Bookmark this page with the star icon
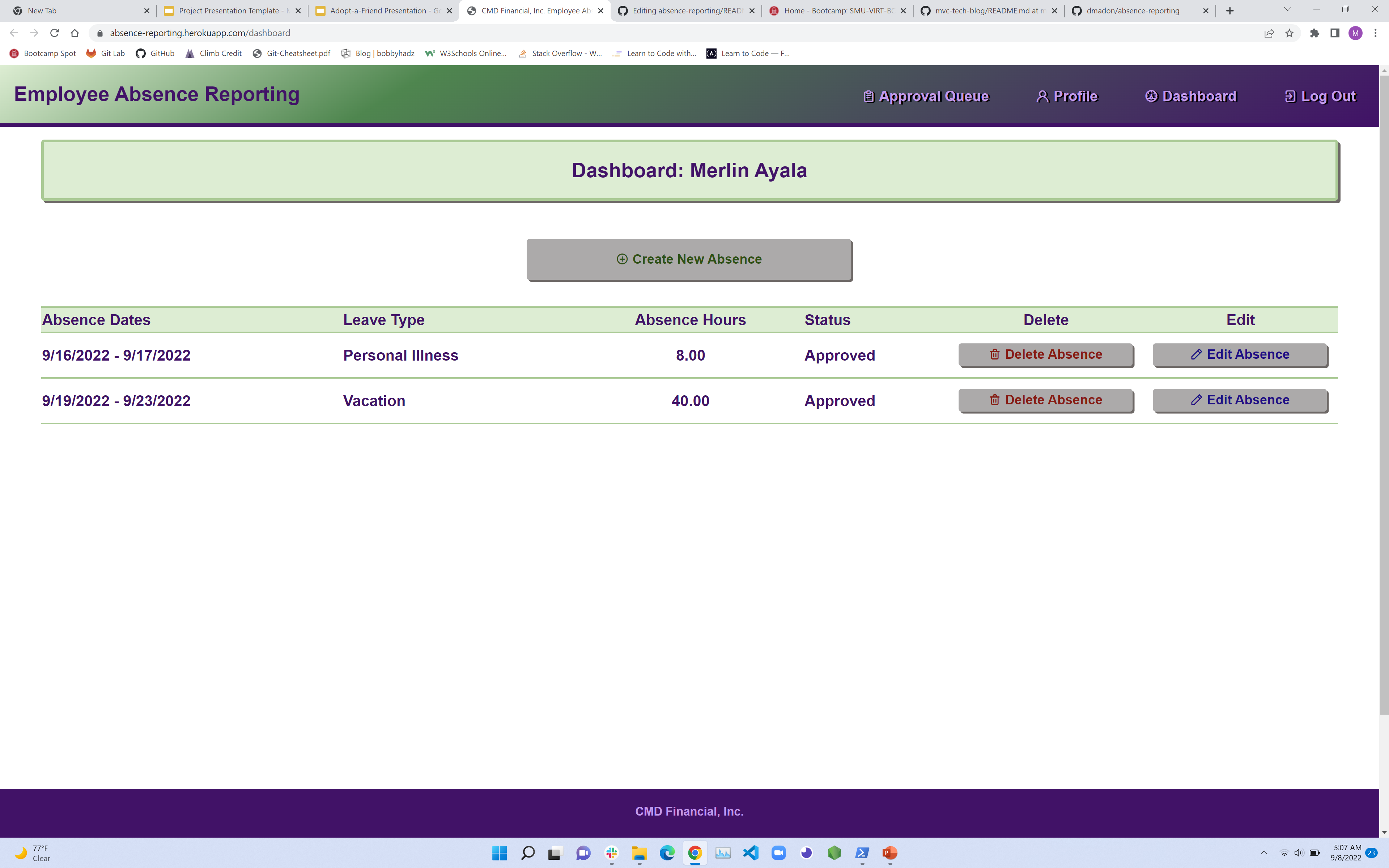This screenshot has height=868, width=1389. coord(1289,33)
